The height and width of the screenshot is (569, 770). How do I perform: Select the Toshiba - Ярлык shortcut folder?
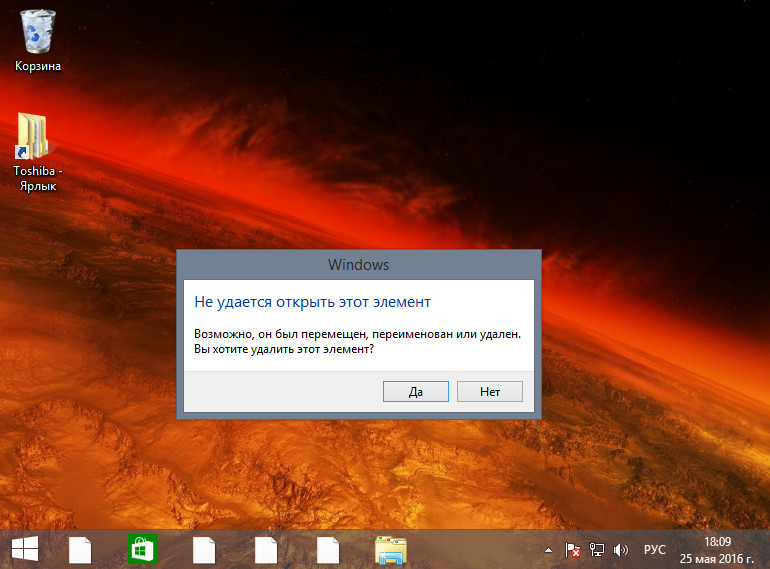coord(37,152)
